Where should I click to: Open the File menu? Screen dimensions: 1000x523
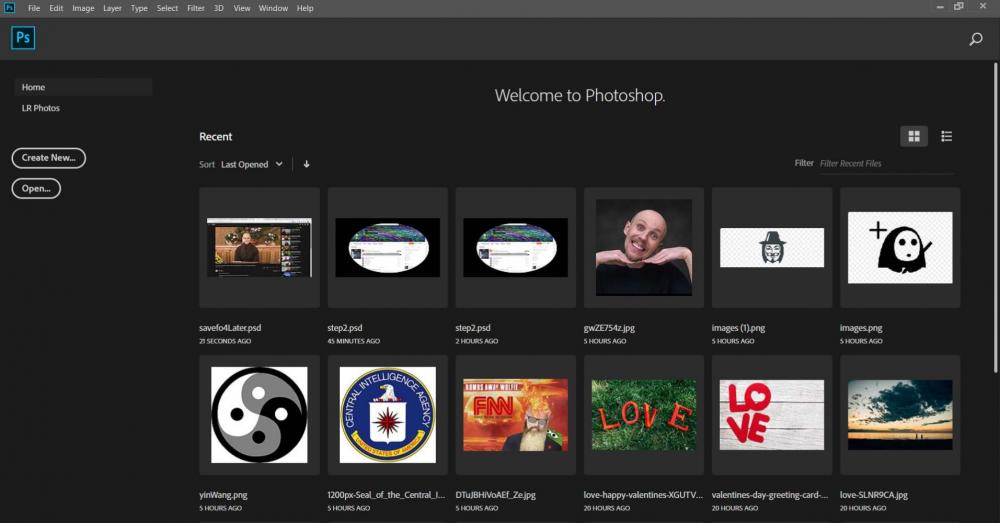coord(34,8)
